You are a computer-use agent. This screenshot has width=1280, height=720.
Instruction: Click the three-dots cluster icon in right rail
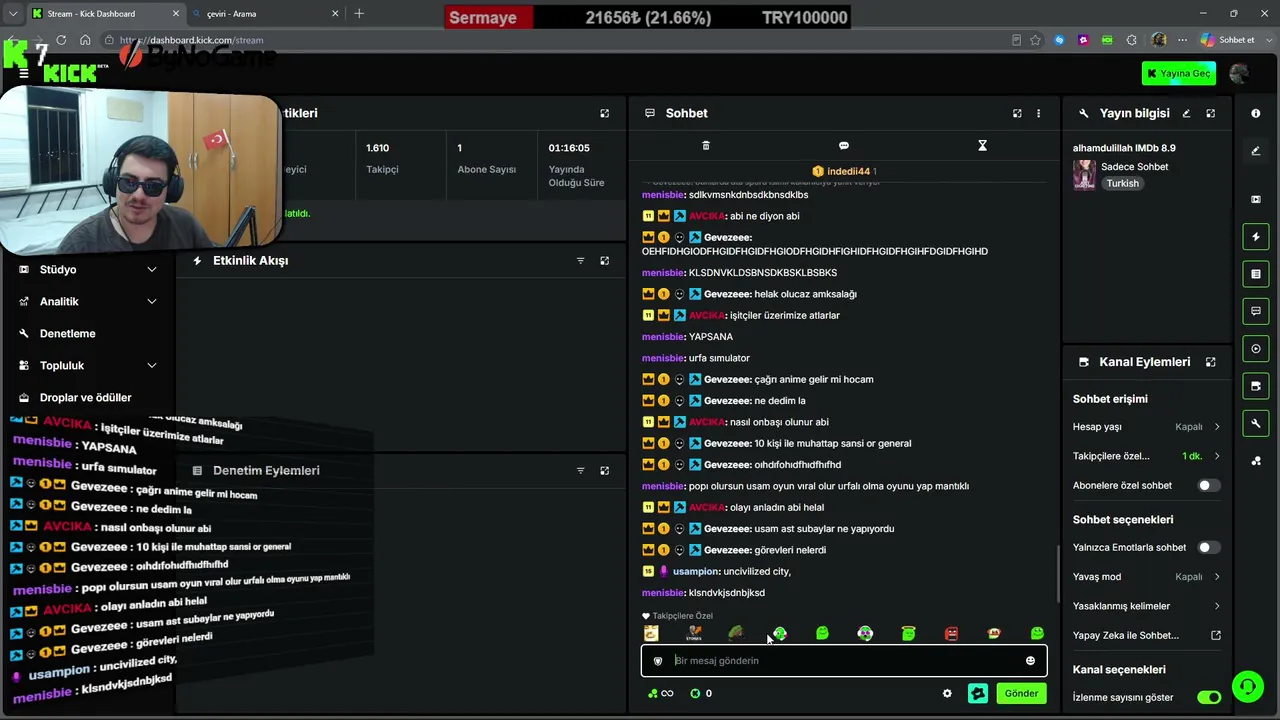[x=1256, y=461]
